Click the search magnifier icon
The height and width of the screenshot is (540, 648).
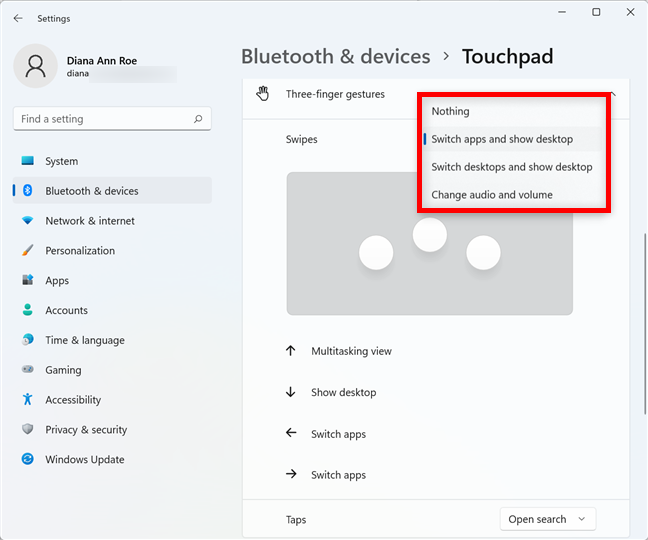198,119
